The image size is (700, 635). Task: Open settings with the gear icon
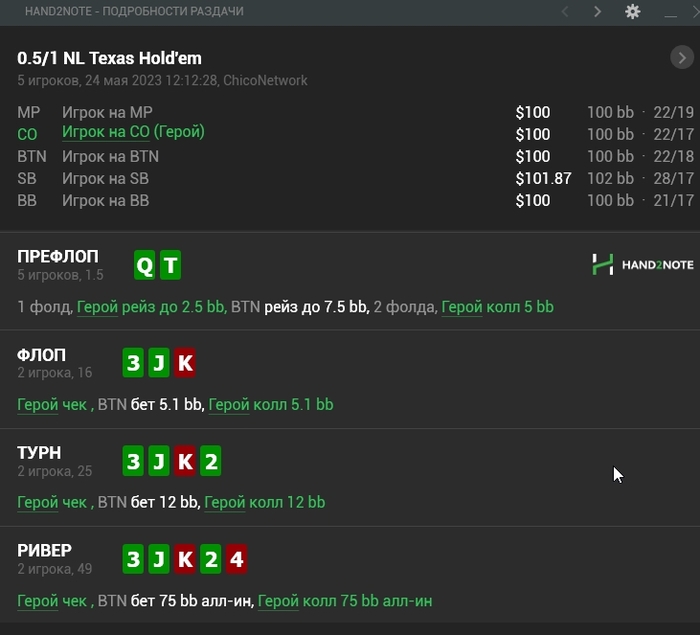coord(632,12)
